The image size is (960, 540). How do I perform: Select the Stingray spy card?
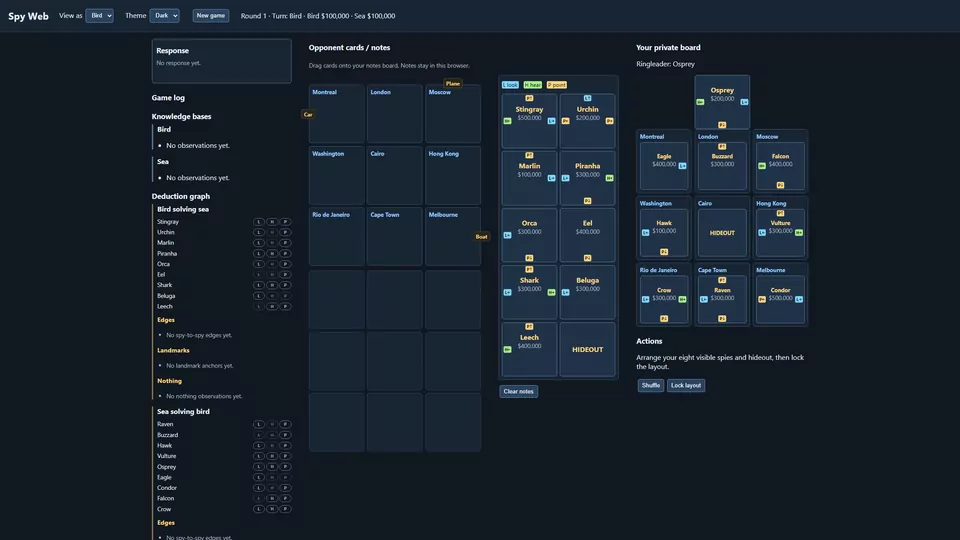529,121
